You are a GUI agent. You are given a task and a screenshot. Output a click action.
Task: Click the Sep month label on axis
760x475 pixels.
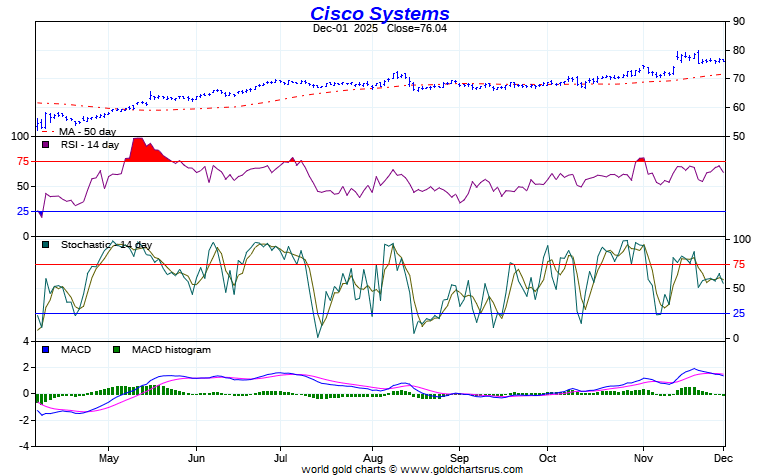459,458
